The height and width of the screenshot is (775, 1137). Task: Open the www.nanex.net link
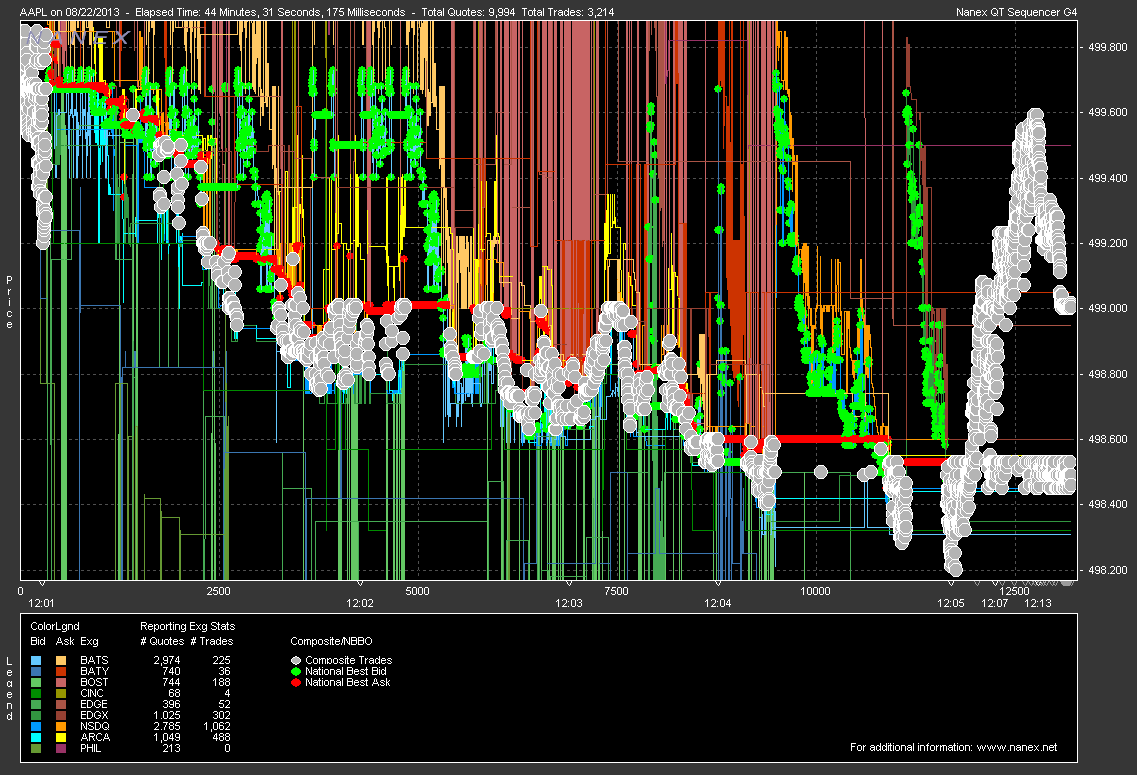coord(1017,747)
